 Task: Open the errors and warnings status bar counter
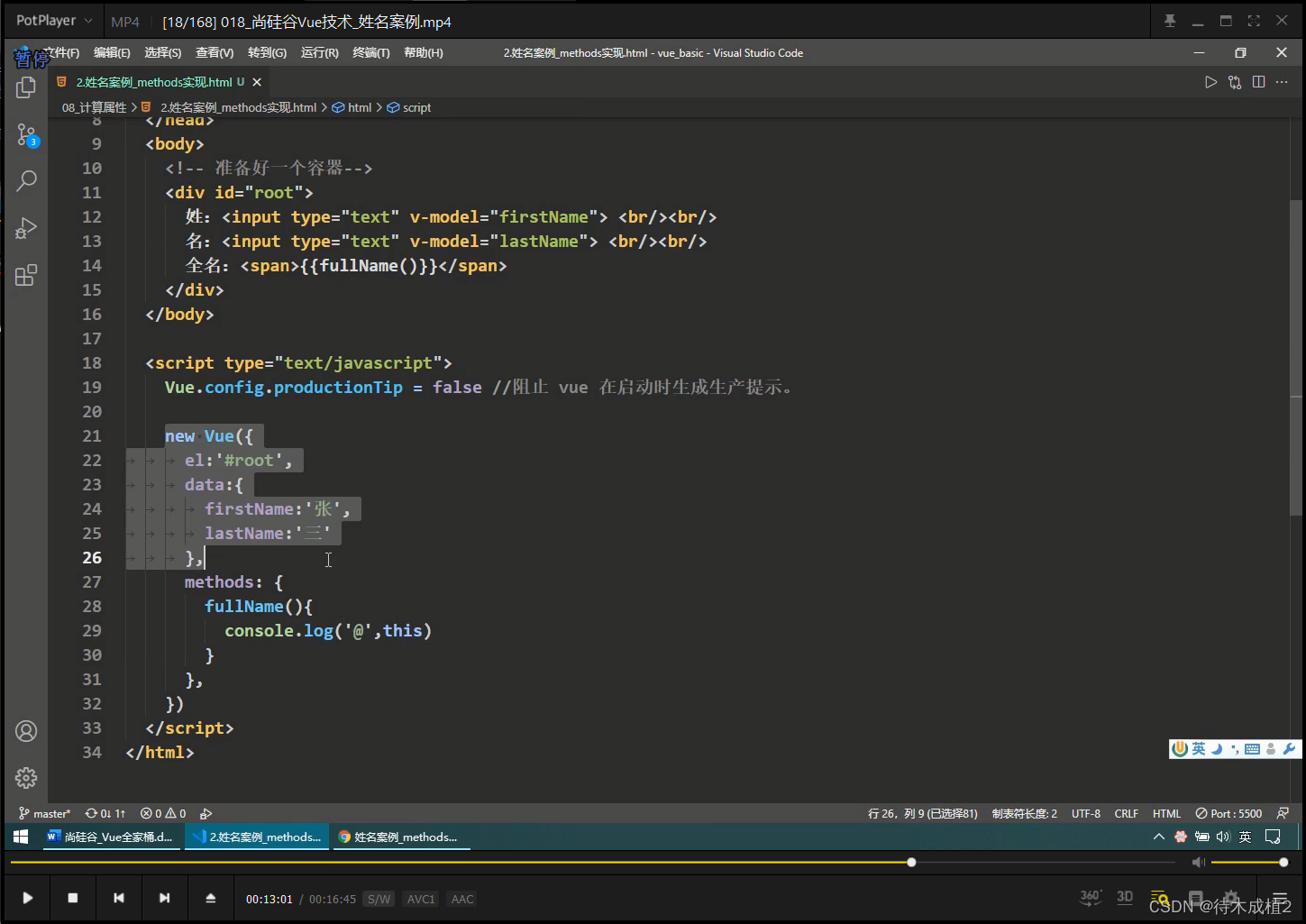coord(163,813)
